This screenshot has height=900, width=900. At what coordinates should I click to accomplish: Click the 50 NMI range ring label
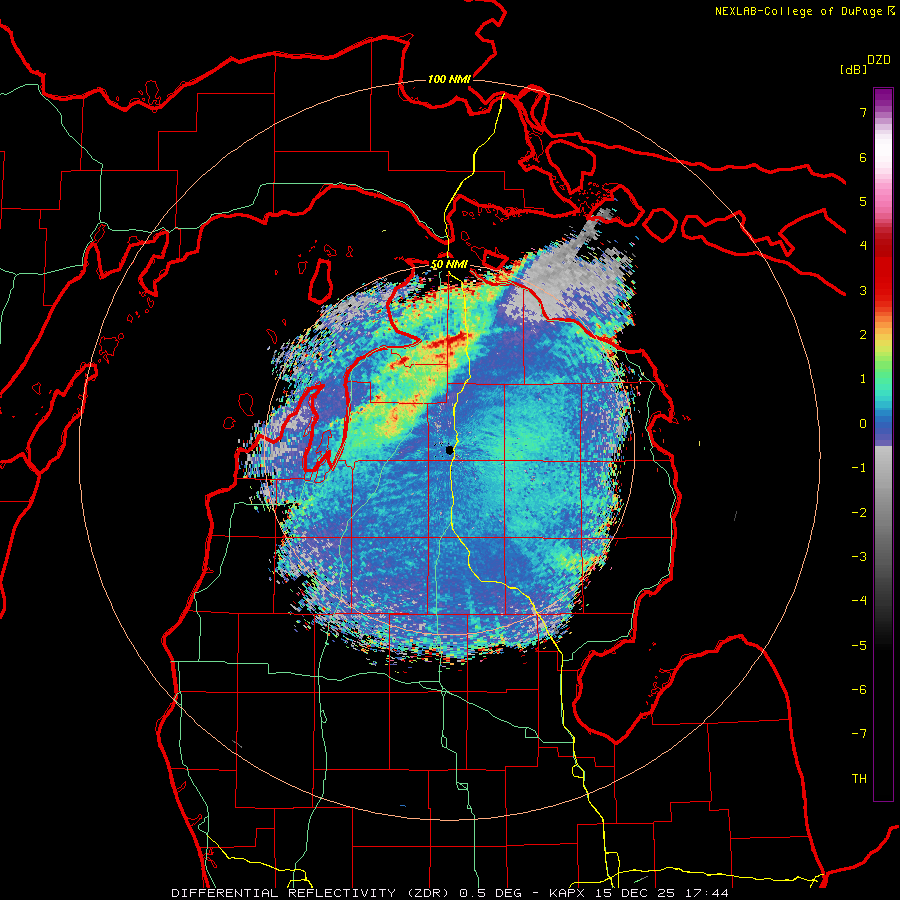click(x=449, y=265)
